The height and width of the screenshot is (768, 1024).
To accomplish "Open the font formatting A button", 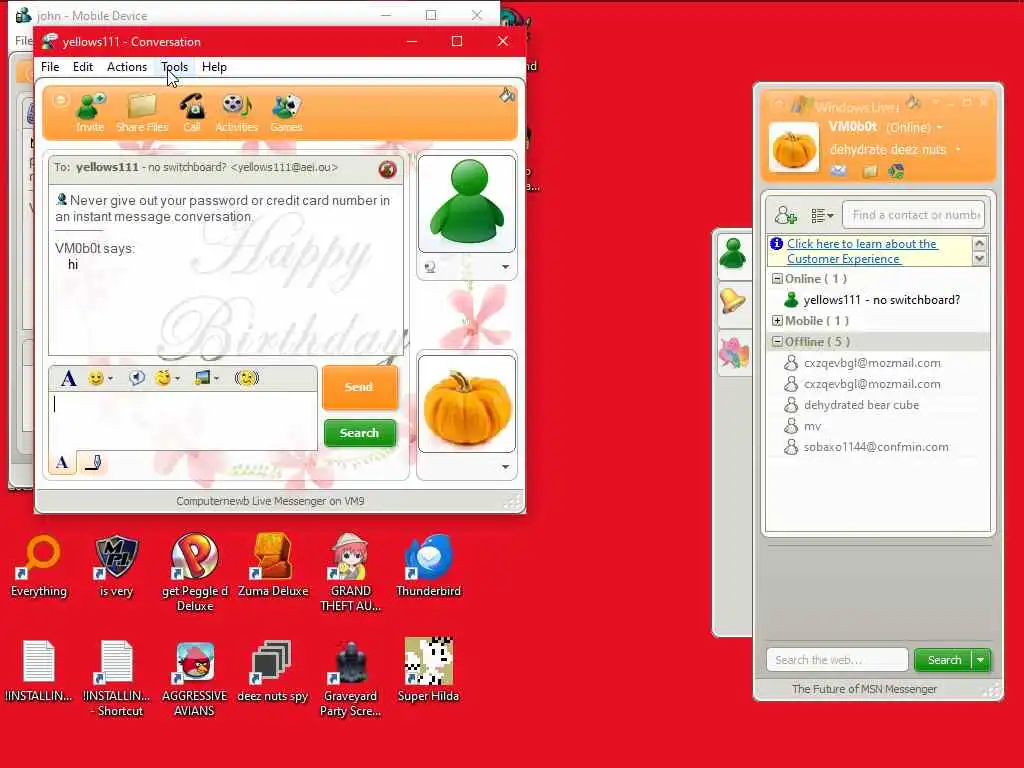I will (x=68, y=378).
